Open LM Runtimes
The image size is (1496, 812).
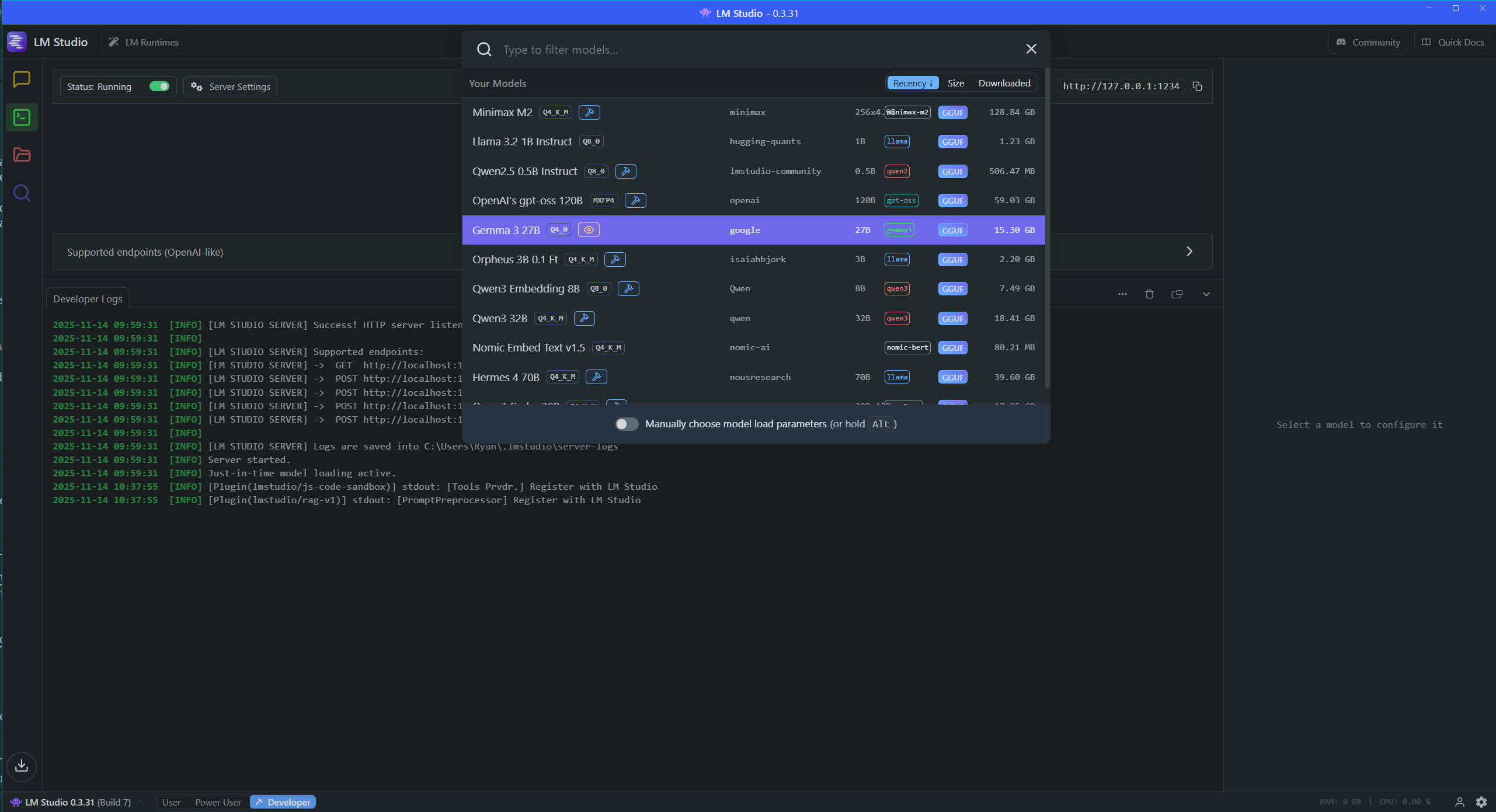pos(144,42)
